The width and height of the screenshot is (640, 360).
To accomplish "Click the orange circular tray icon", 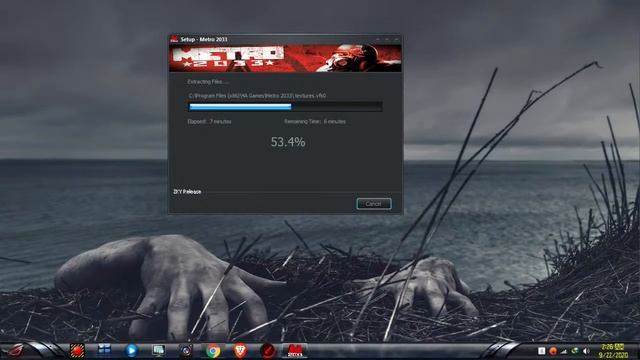I will [553, 351].
